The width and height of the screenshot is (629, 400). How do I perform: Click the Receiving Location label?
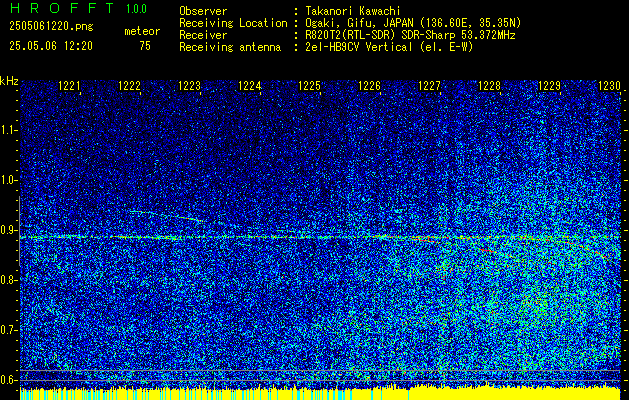pos(233,23)
